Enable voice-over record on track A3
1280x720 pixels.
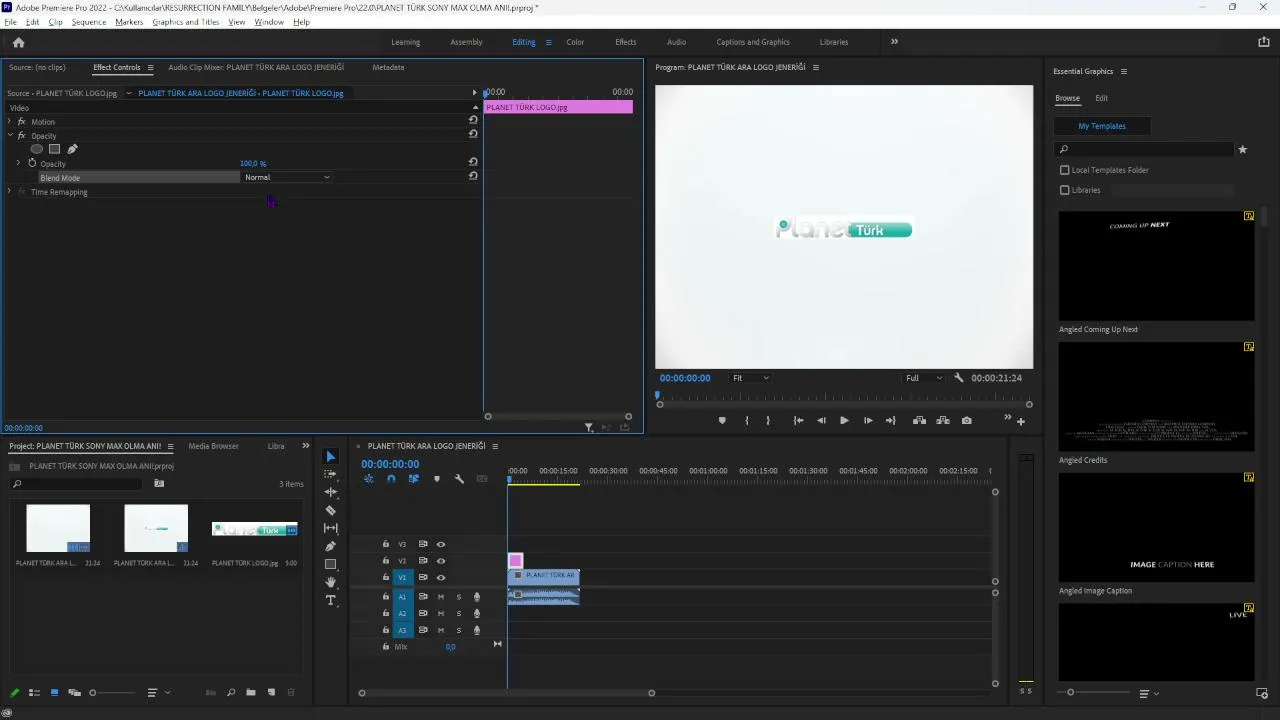click(477, 631)
